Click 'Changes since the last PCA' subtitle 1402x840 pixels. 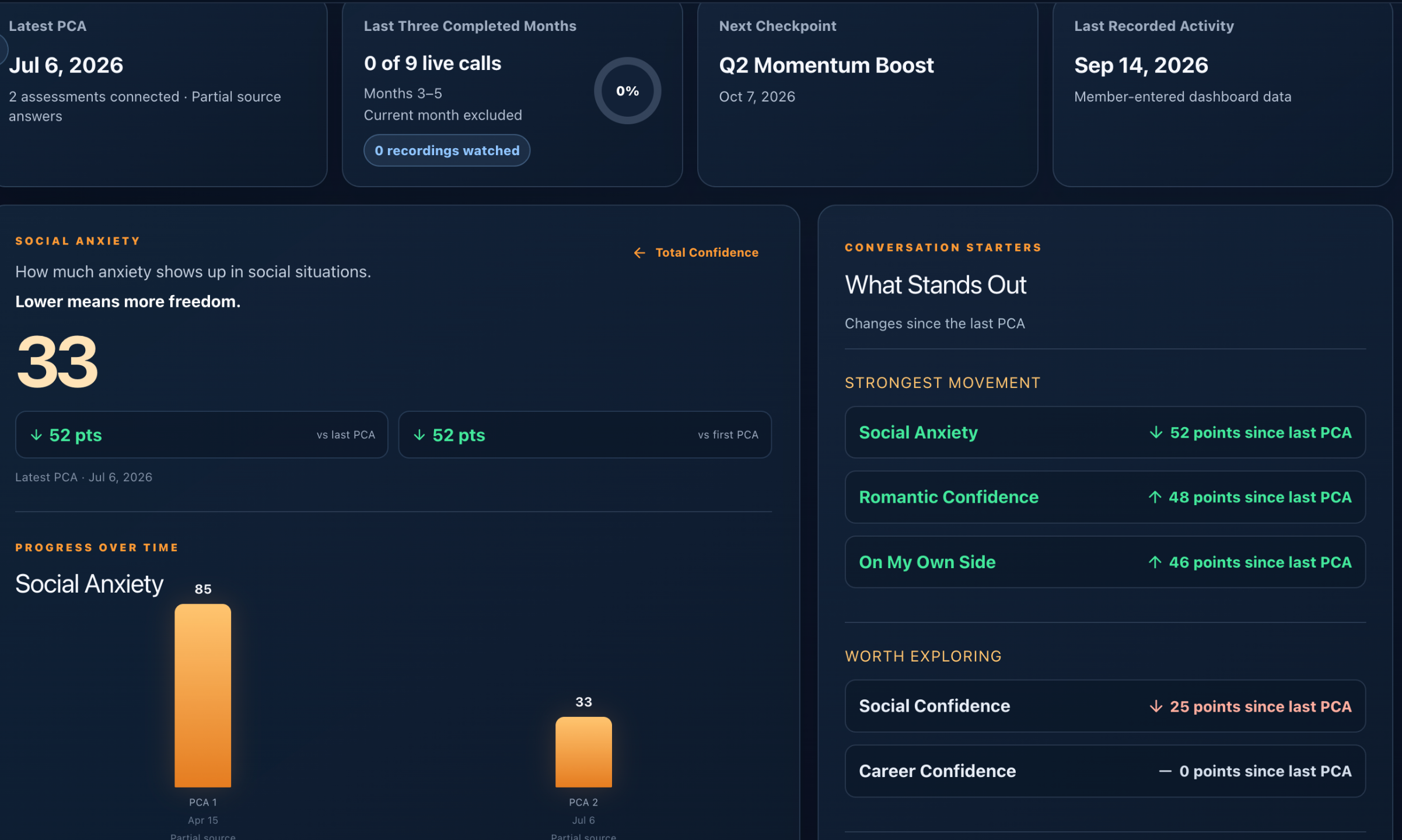pyautogui.click(x=934, y=323)
